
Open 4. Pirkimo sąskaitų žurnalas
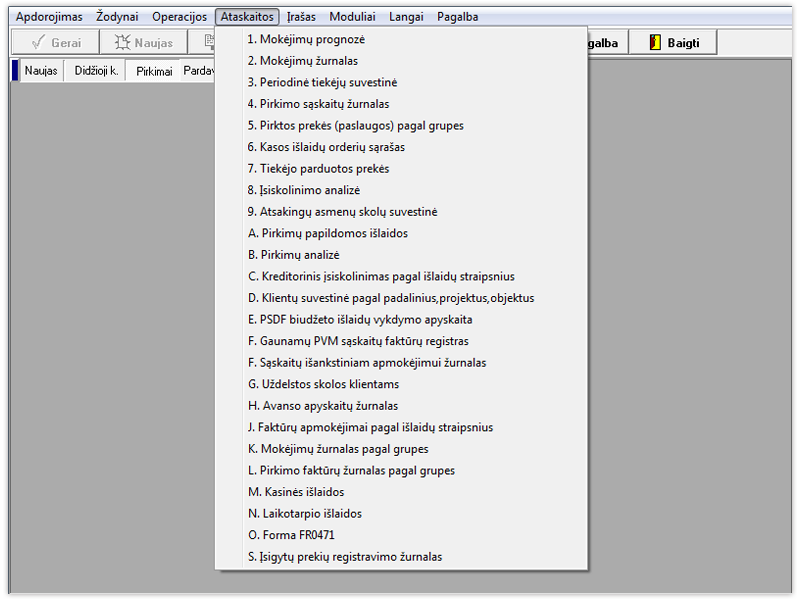[x=401, y=104]
